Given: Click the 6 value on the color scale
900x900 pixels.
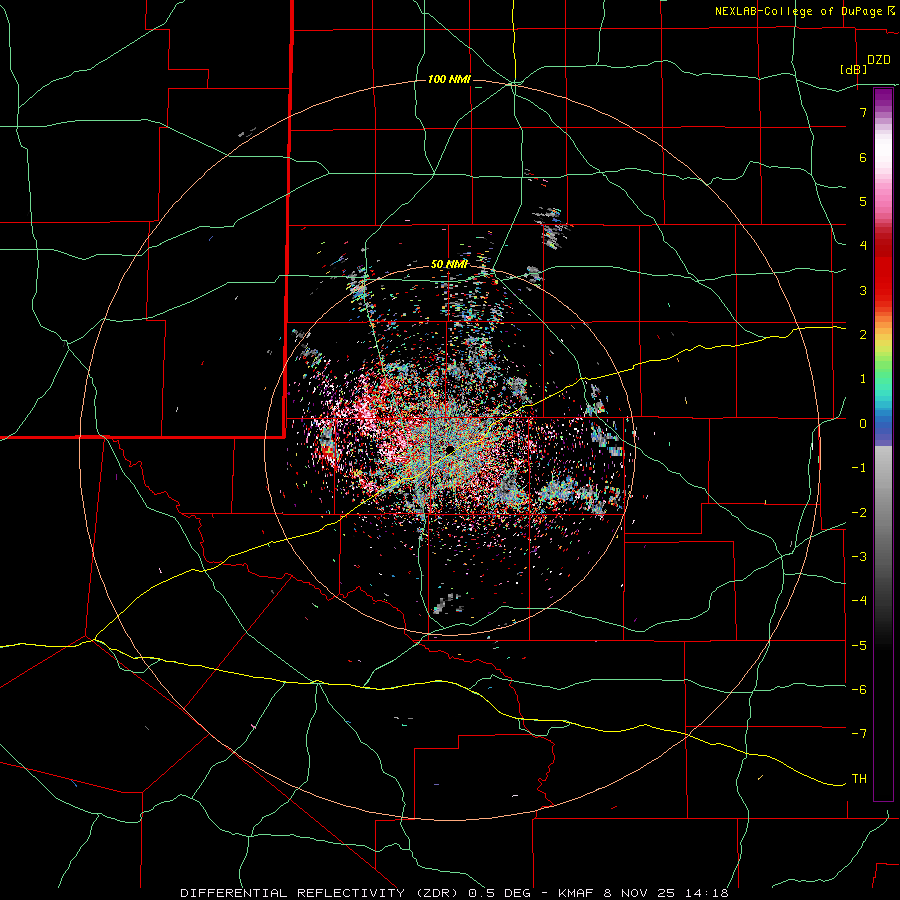Looking at the screenshot, I should click(x=863, y=157).
